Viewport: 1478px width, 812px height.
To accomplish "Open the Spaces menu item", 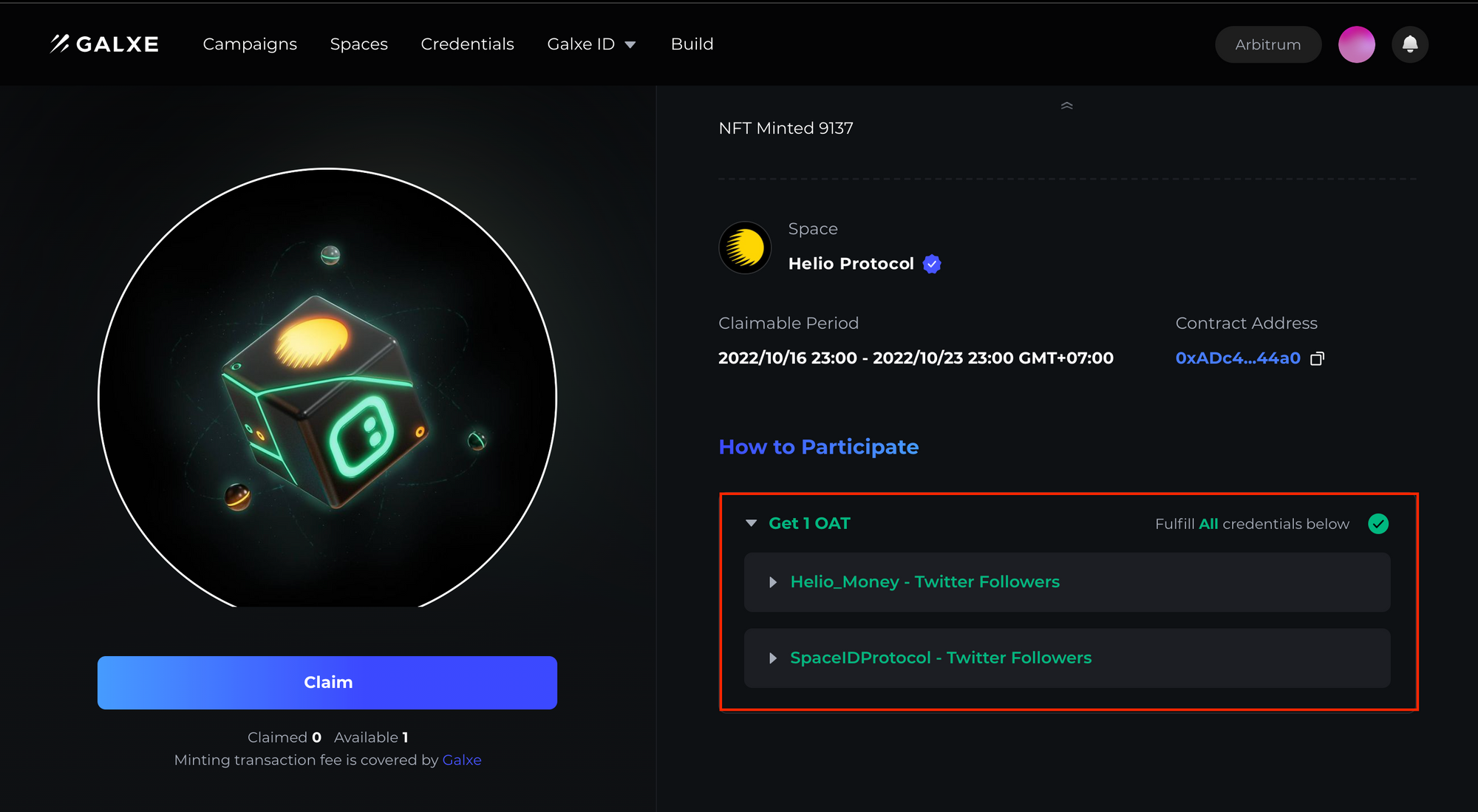I will 359,44.
